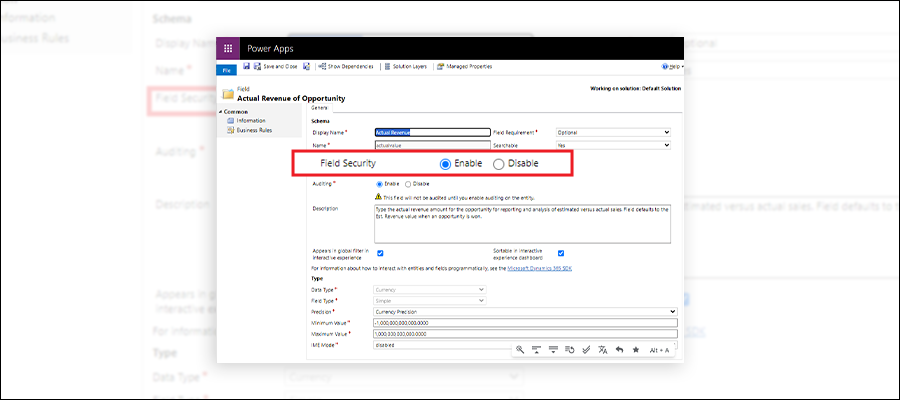The height and width of the screenshot is (400, 900).
Task: Open the Data Type dropdown
Action: point(430,290)
